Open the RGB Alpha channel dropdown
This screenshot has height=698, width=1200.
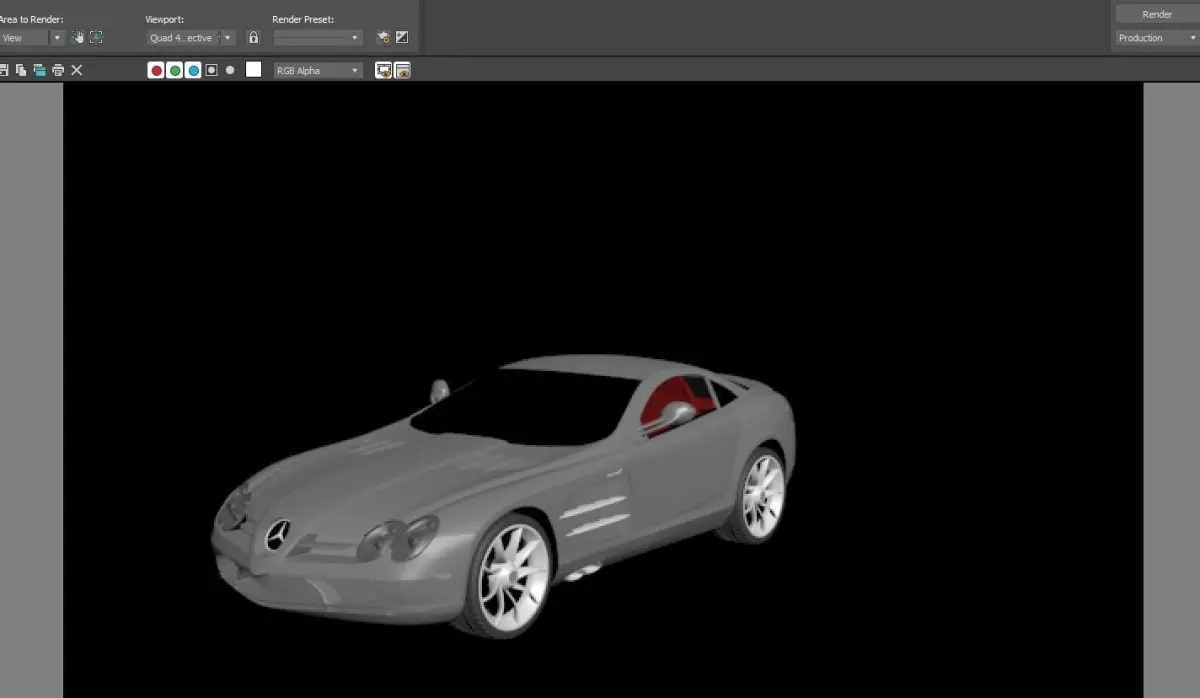pyautogui.click(x=318, y=70)
